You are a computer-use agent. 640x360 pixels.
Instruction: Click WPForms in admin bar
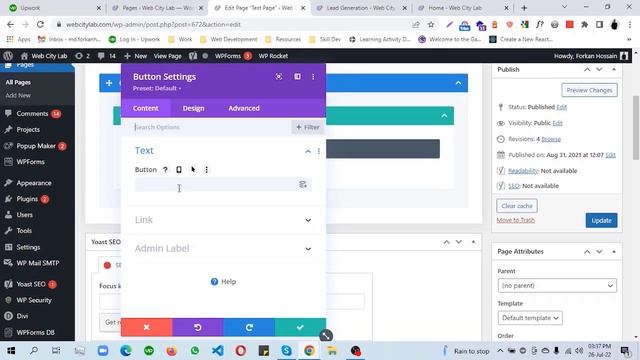pyautogui.click(x=233, y=56)
